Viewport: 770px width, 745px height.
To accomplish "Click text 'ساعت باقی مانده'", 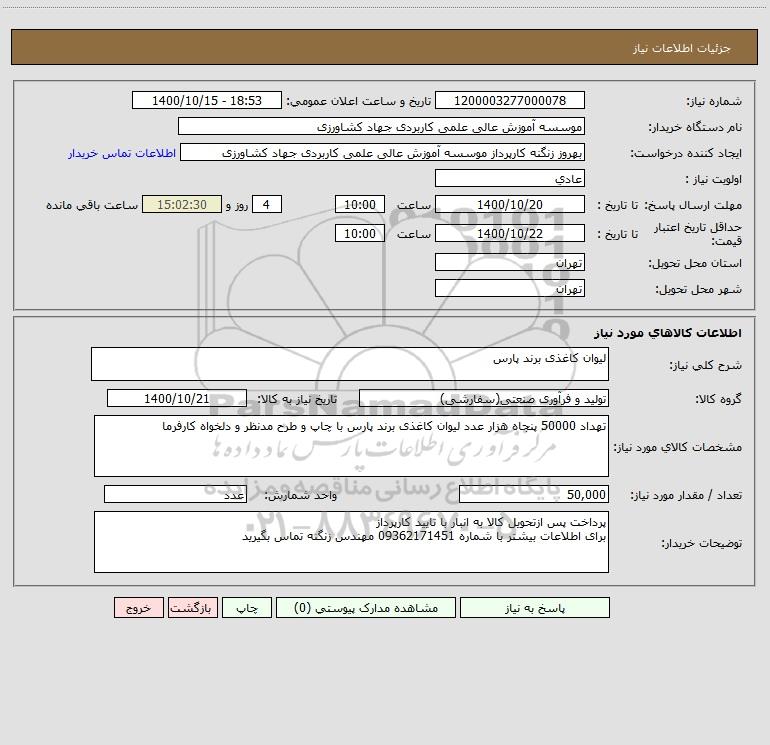I will click(x=92, y=205).
